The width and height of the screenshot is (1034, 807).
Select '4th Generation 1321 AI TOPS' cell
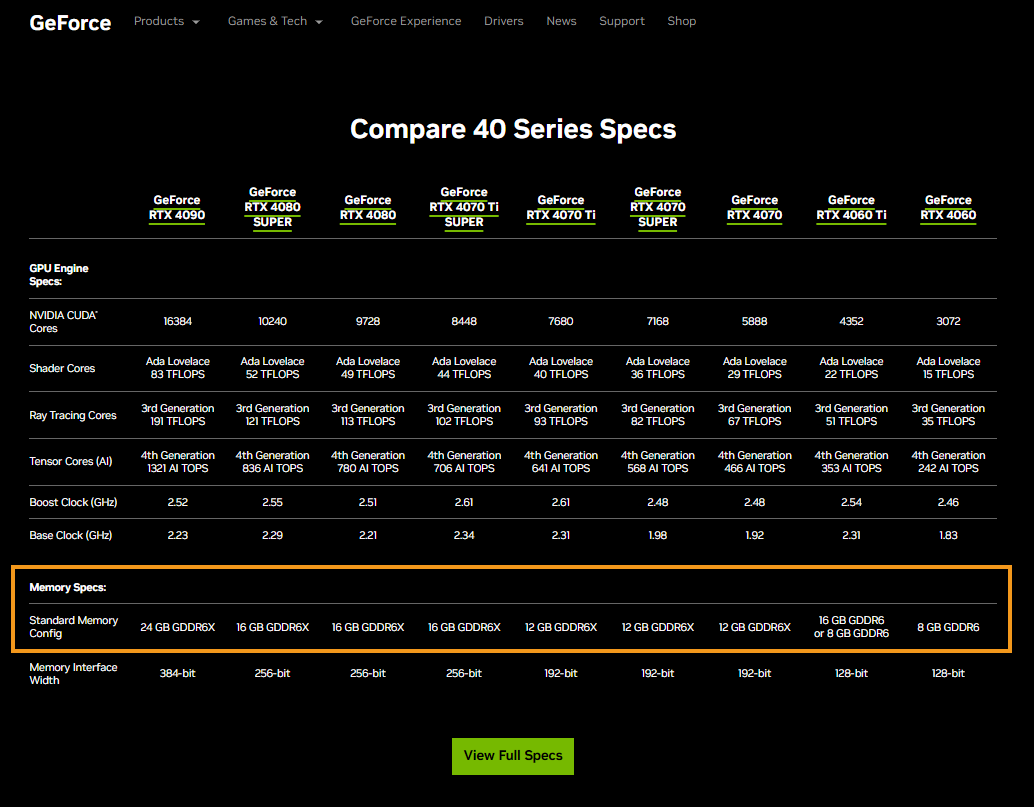point(177,462)
